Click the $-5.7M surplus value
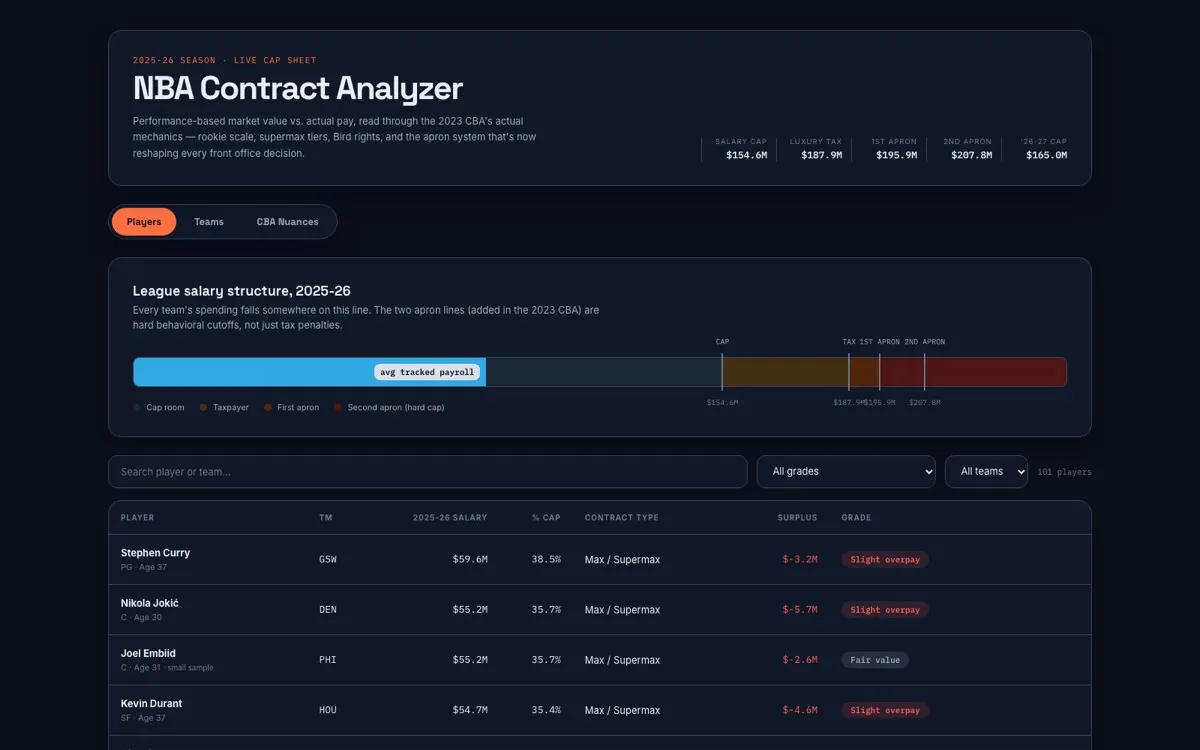Image resolution: width=1200 pixels, height=750 pixels. (x=800, y=610)
